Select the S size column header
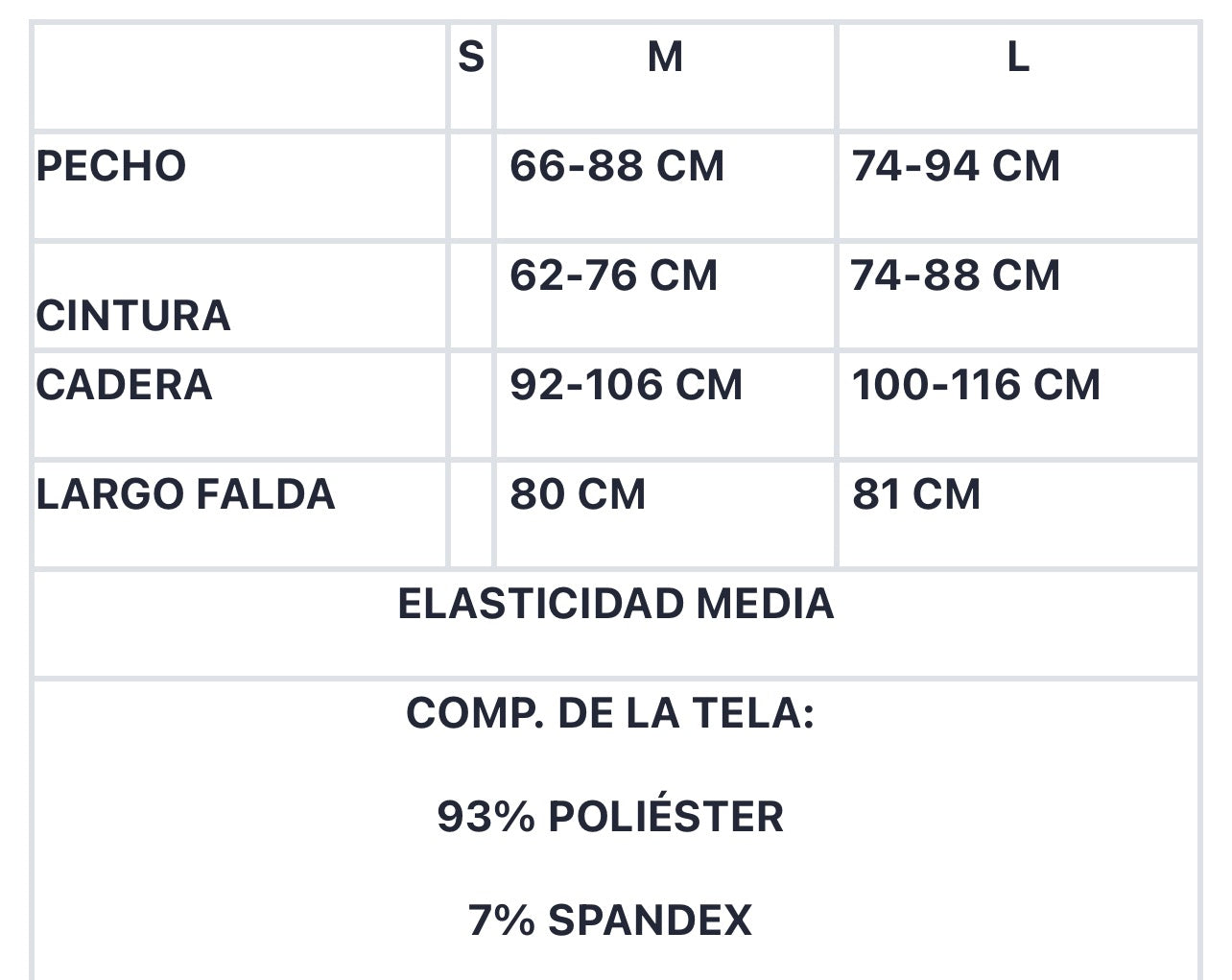The image size is (1232, 980). click(x=471, y=58)
